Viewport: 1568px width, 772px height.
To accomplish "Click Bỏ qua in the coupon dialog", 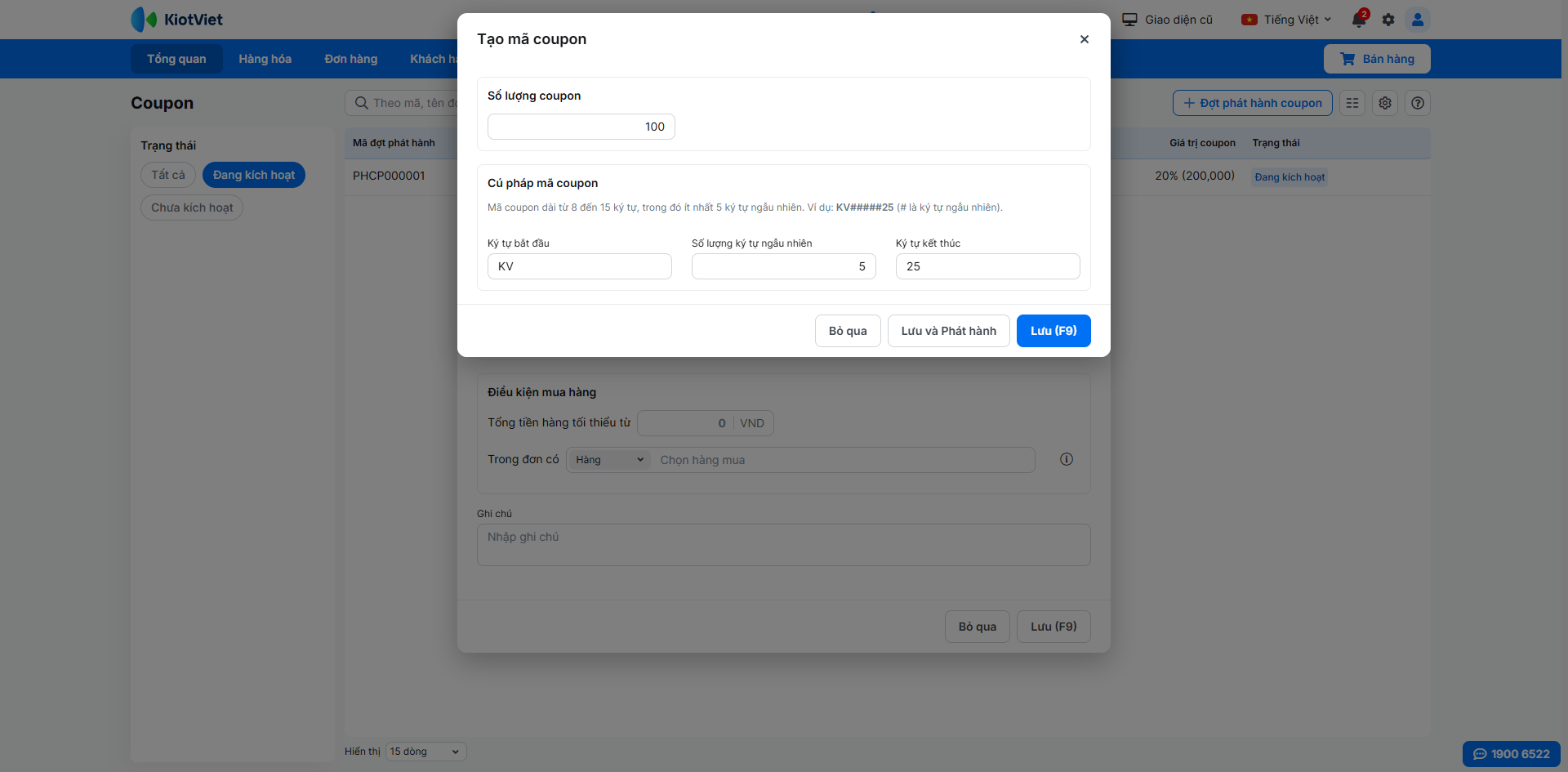I will pos(848,331).
